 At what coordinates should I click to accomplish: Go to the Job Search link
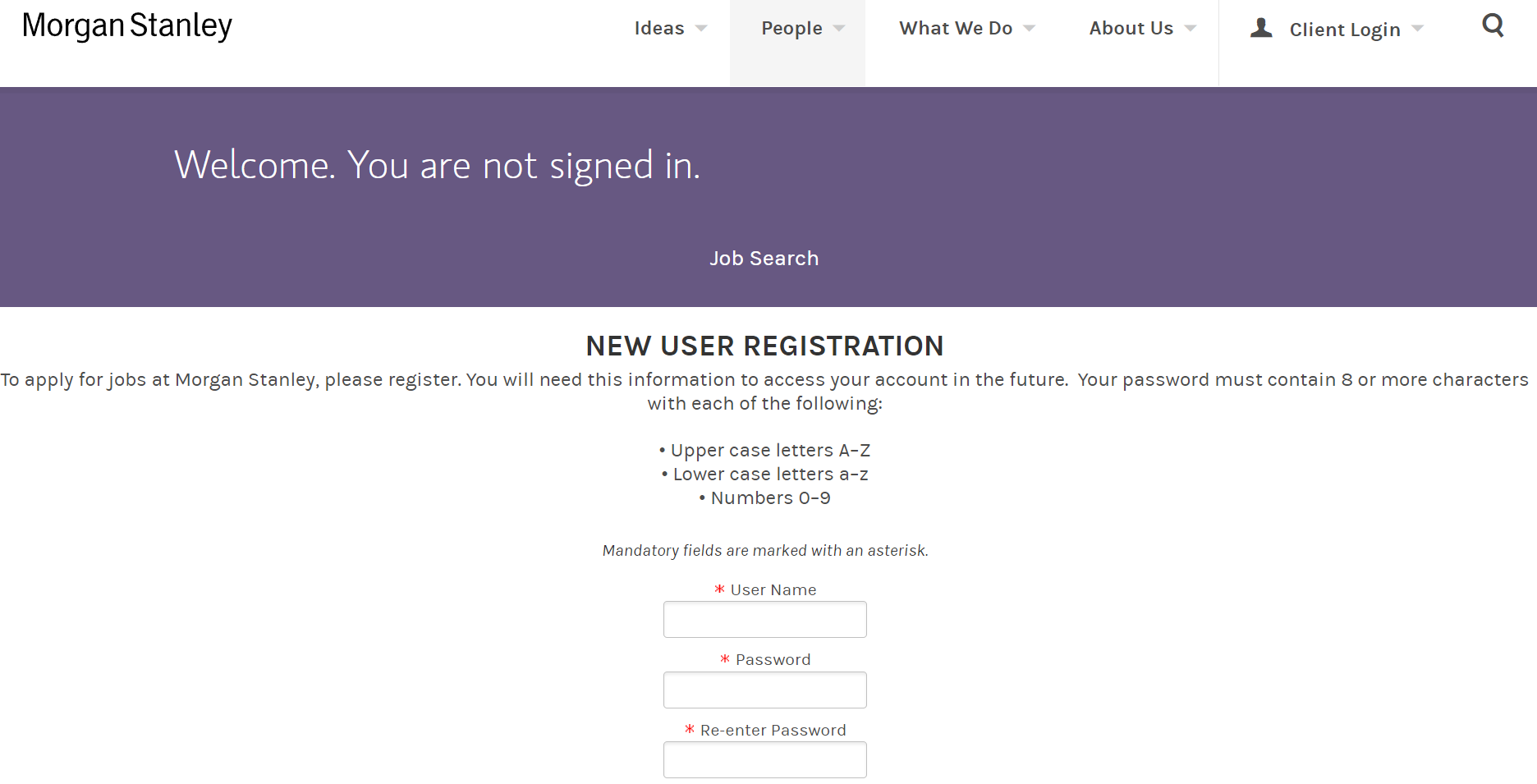tap(764, 259)
